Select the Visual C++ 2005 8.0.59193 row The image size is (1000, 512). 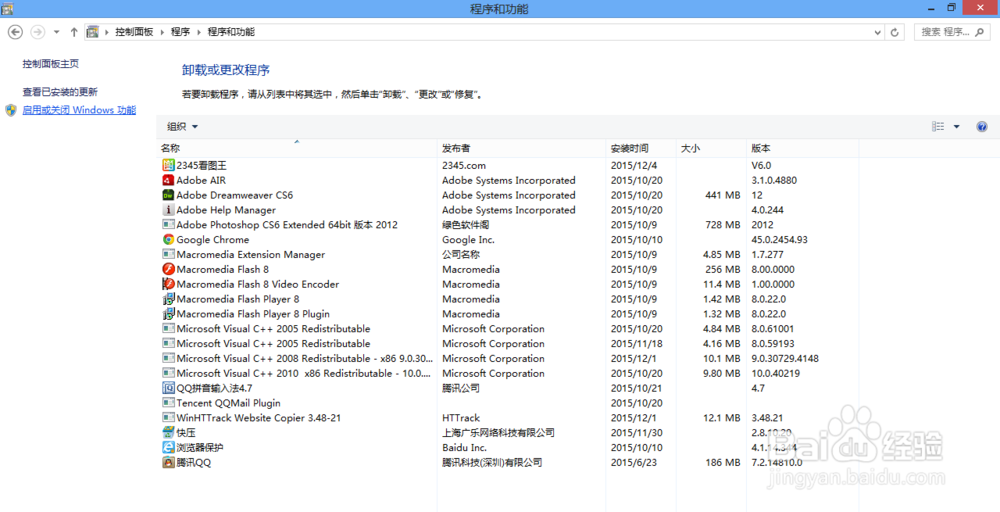507,344
